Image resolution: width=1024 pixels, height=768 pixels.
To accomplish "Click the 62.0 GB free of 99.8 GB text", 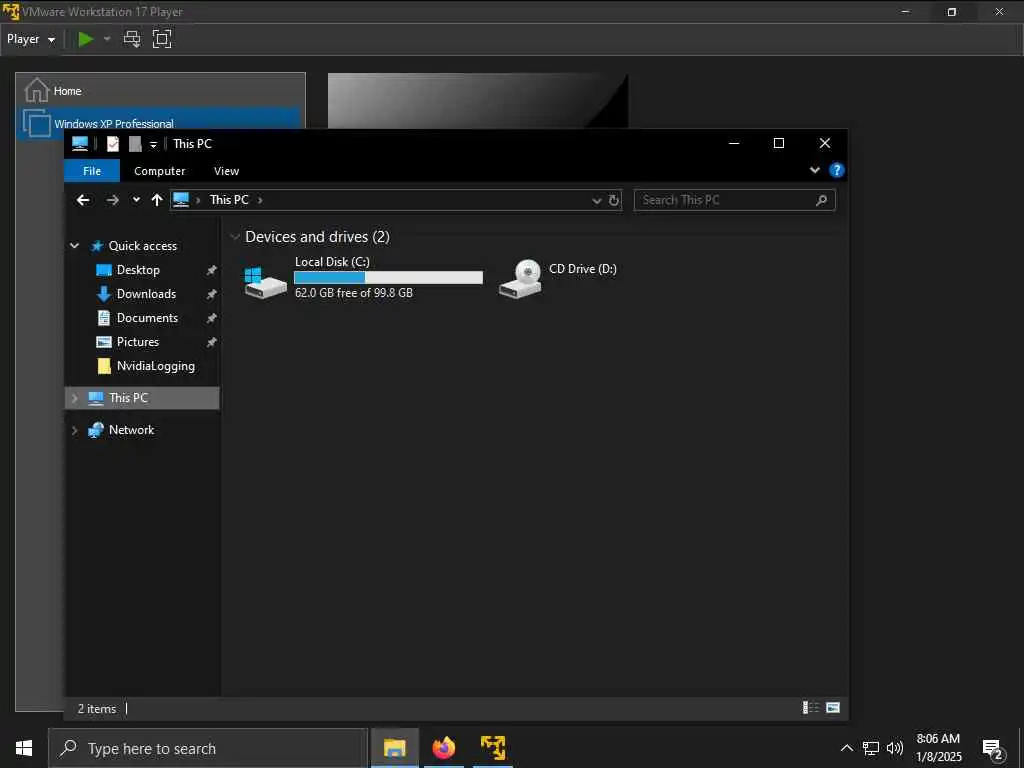I will pos(354,293).
